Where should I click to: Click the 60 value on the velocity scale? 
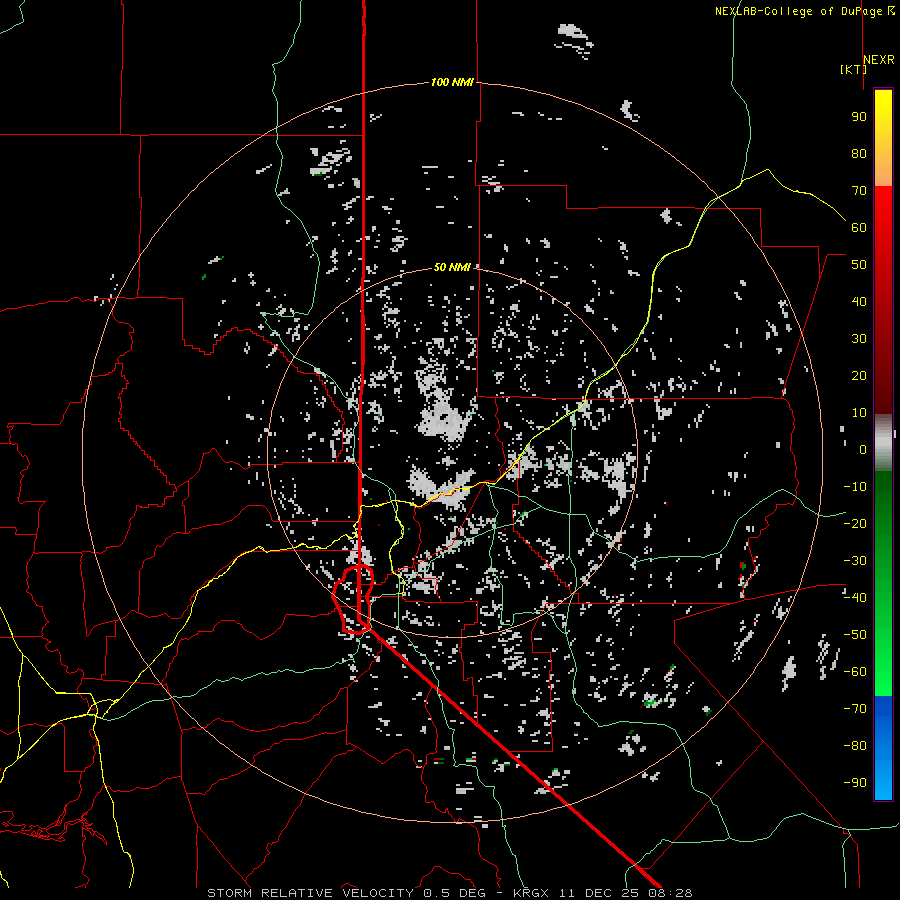[859, 228]
